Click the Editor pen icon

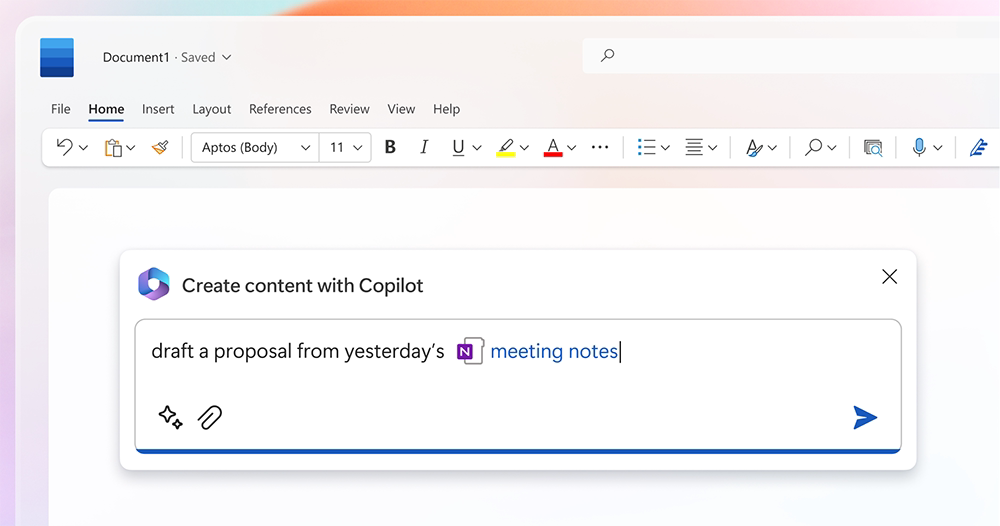point(978,148)
